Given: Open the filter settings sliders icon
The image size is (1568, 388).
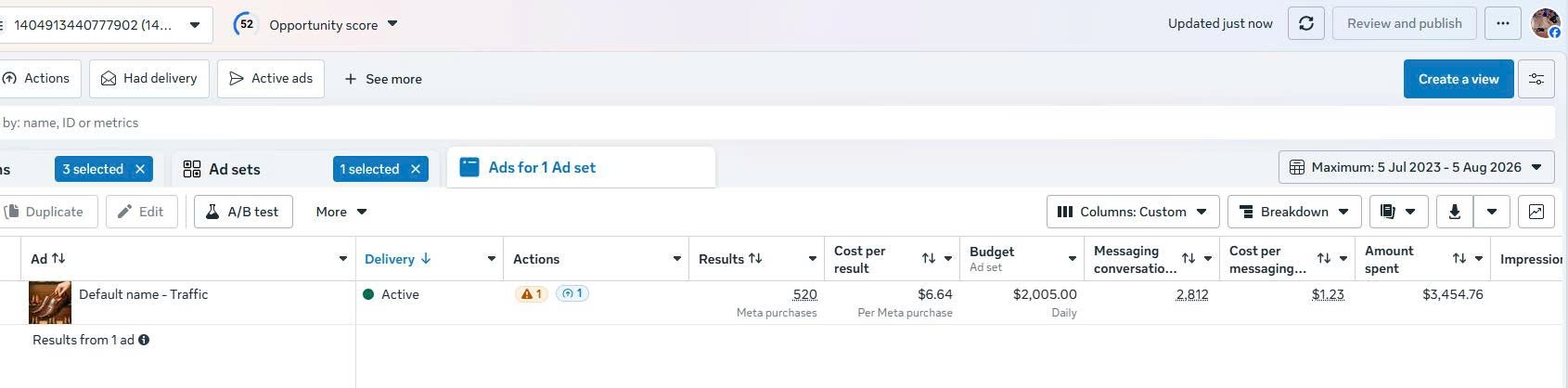Looking at the screenshot, I should [x=1536, y=79].
